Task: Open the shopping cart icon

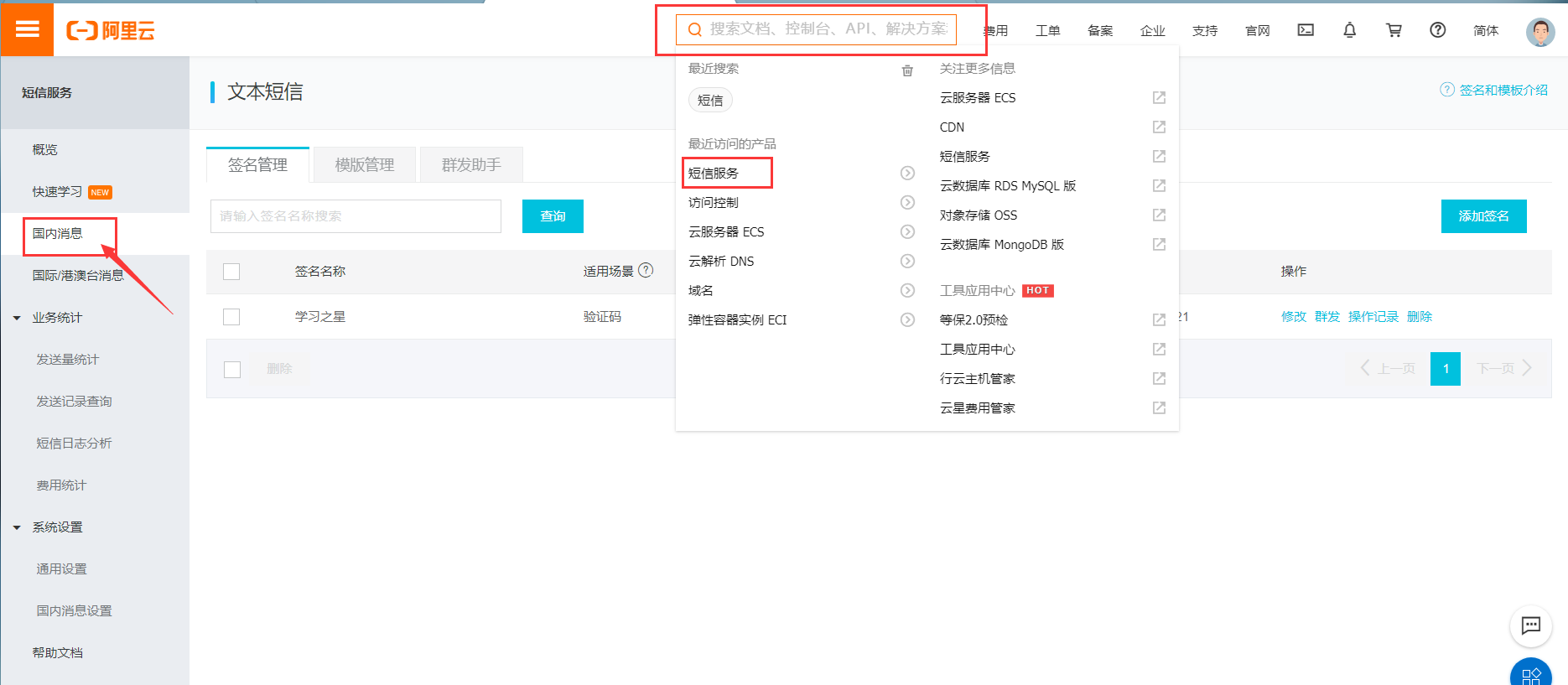Action: coord(1394,30)
